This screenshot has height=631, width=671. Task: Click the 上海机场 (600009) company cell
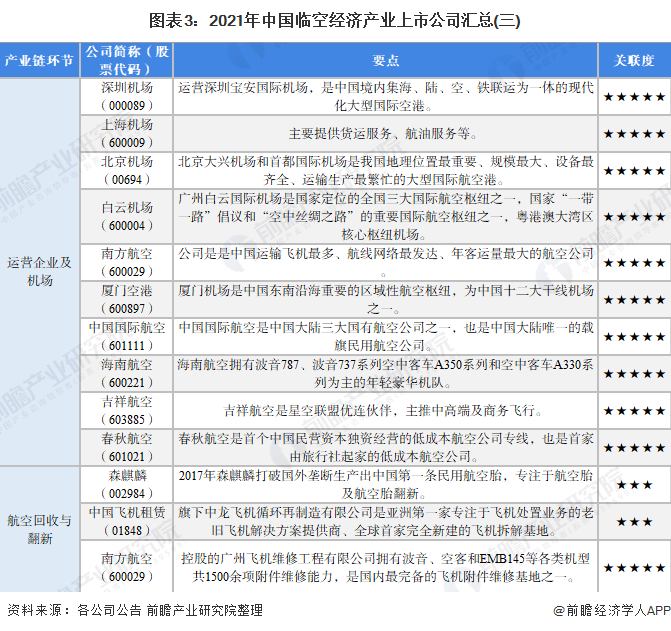click(x=127, y=133)
